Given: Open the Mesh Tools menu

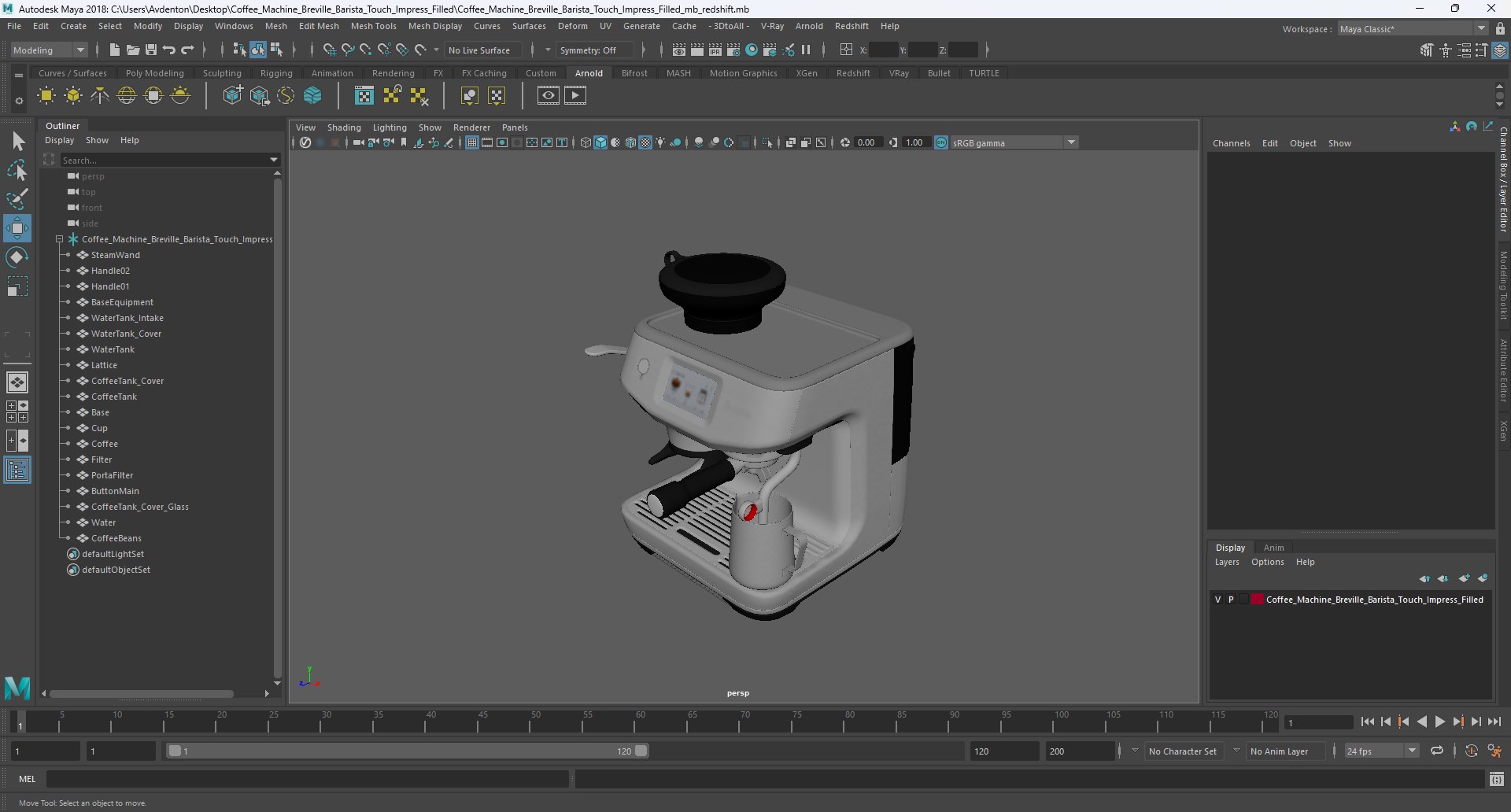Looking at the screenshot, I should (x=373, y=26).
